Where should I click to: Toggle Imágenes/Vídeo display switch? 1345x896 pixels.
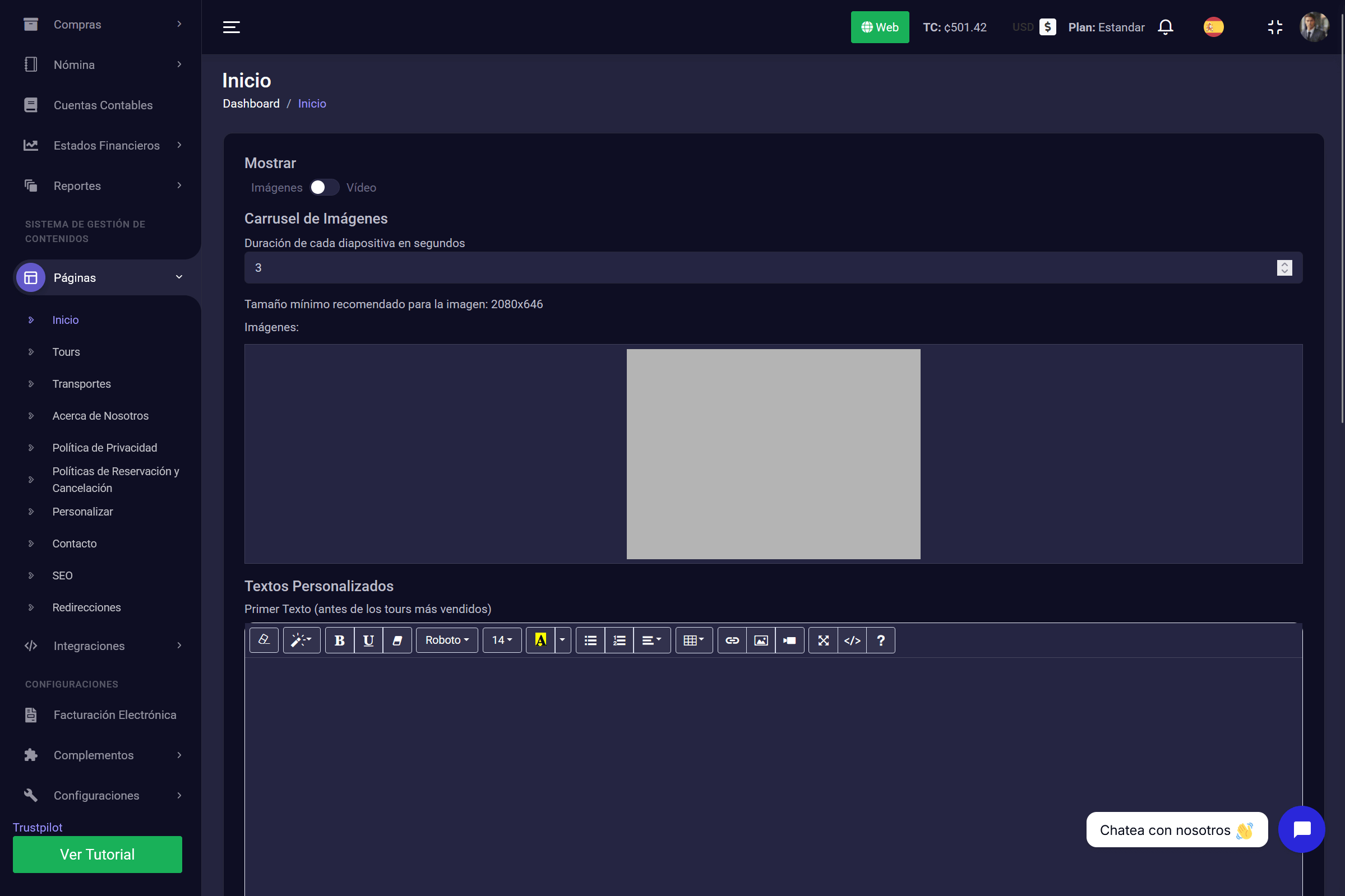click(324, 187)
